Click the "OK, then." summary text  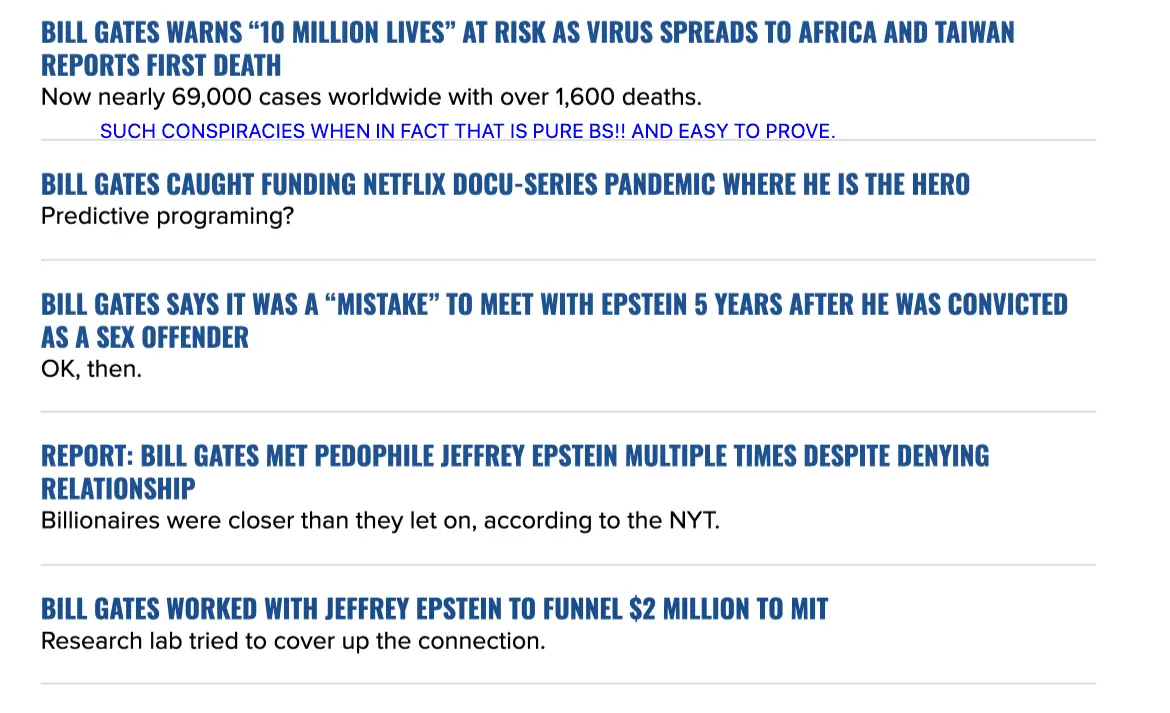[x=91, y=369]
